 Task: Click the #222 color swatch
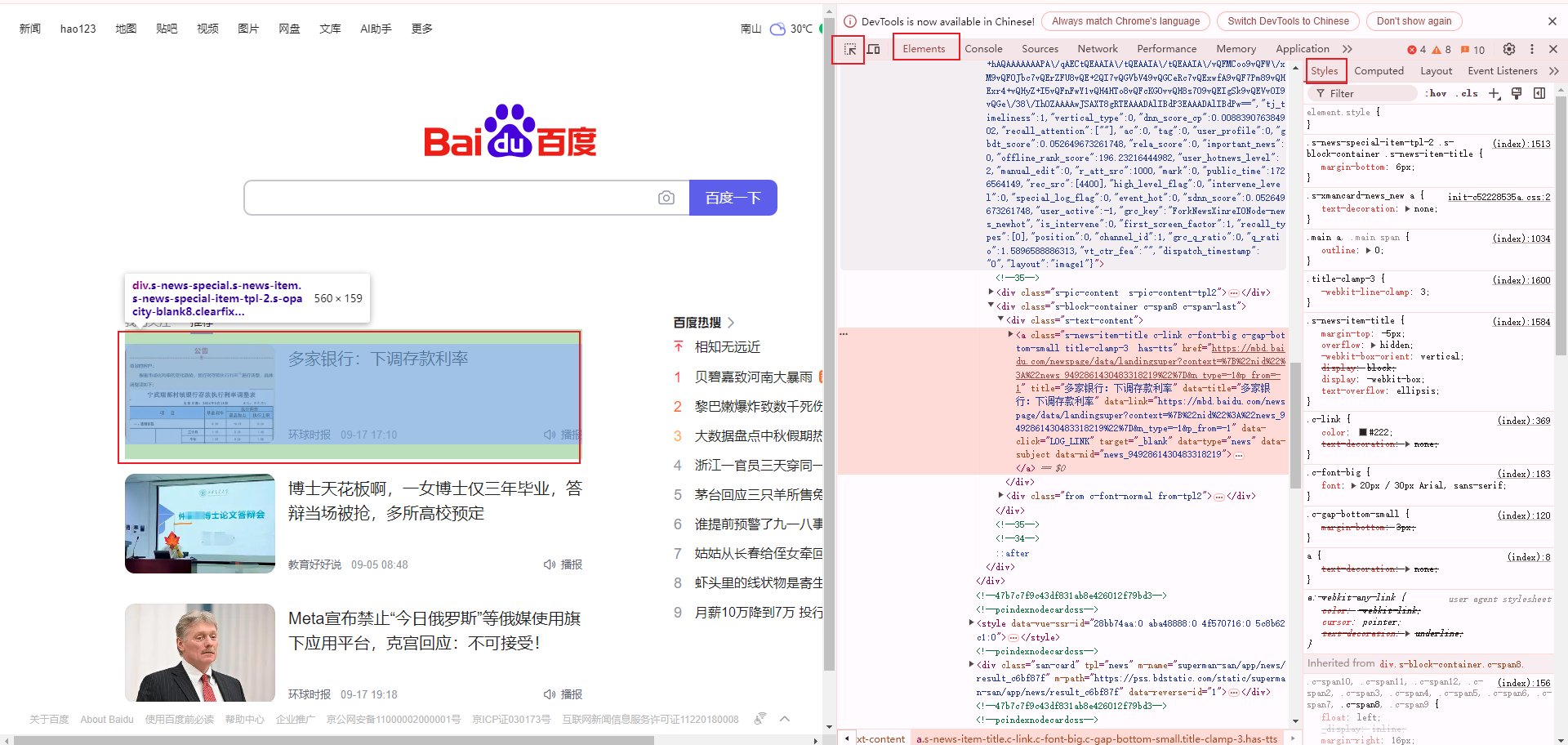coord(1363,432)
